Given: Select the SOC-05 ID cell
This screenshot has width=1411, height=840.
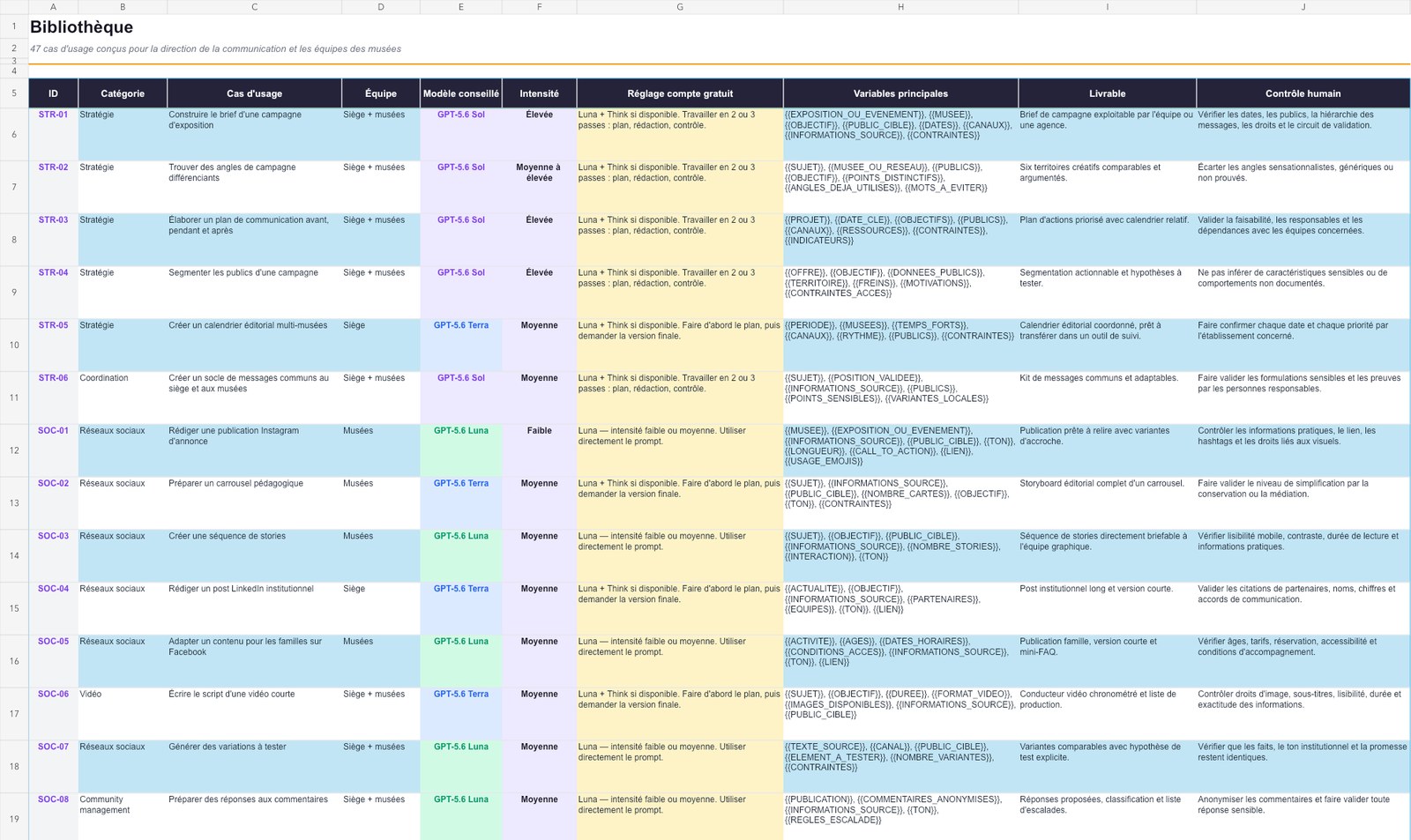Looking at the screenshot, I should pyautogui.click(x=53, y=661).
